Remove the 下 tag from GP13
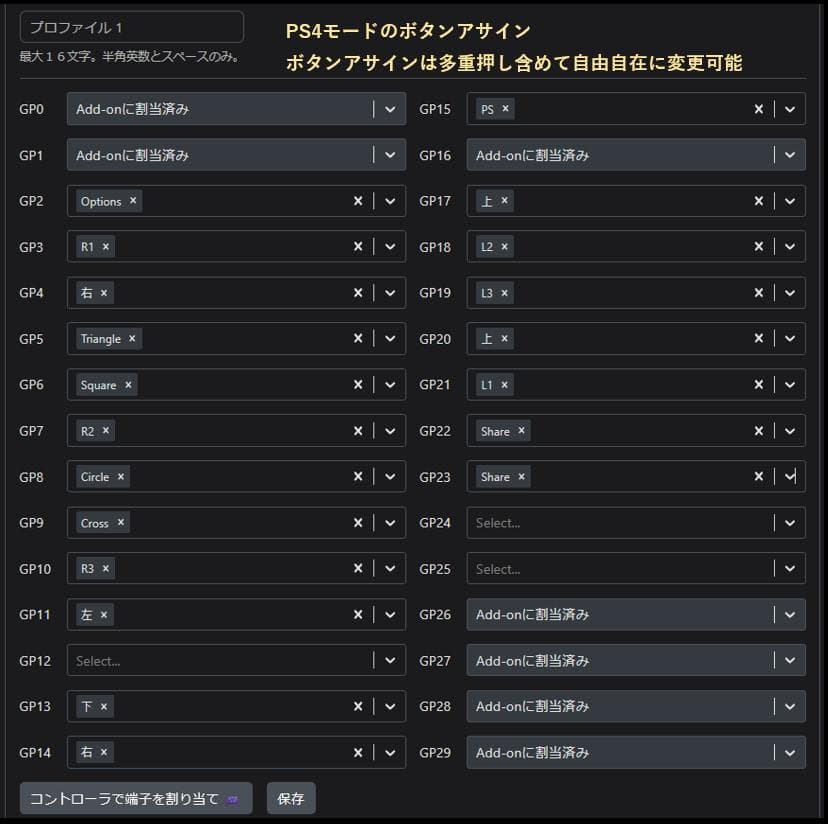Screen dimensions: 828x824 [104, 707]
